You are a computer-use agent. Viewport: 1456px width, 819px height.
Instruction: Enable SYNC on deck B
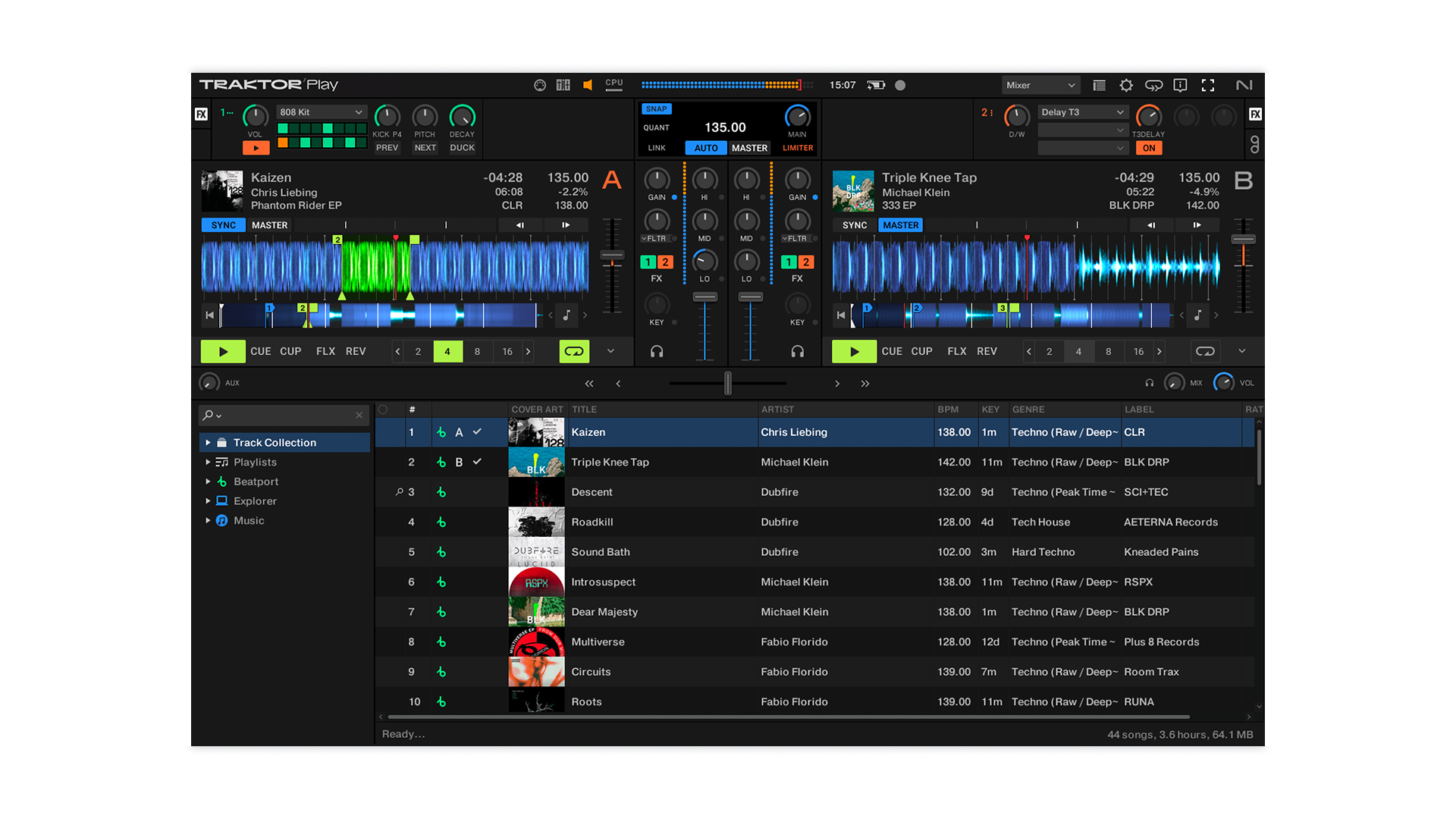(854, 224)
